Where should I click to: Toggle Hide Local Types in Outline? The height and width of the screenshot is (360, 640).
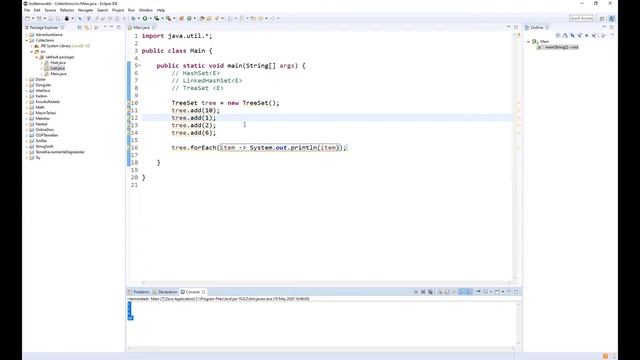594,36
